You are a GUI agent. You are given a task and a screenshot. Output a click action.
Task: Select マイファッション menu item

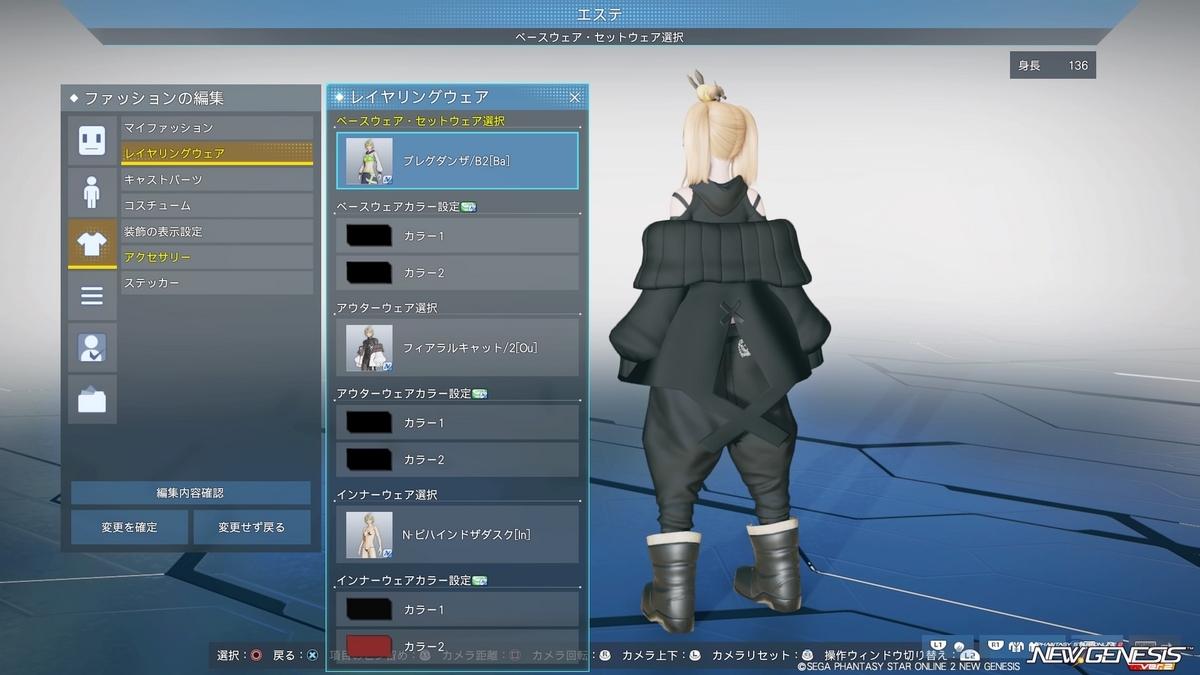pos(217,128)
